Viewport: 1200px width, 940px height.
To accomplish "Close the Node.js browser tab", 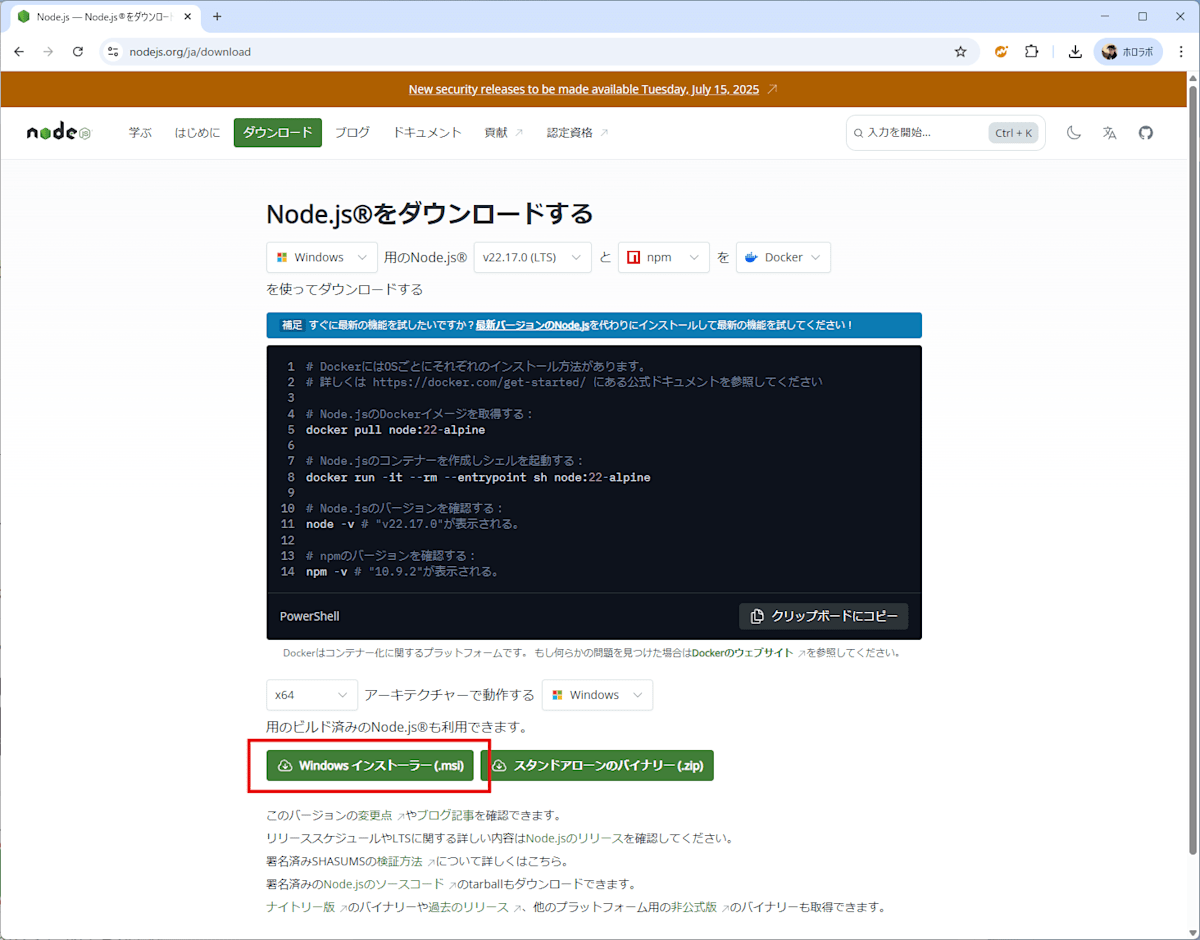I will tap(190, 17).
